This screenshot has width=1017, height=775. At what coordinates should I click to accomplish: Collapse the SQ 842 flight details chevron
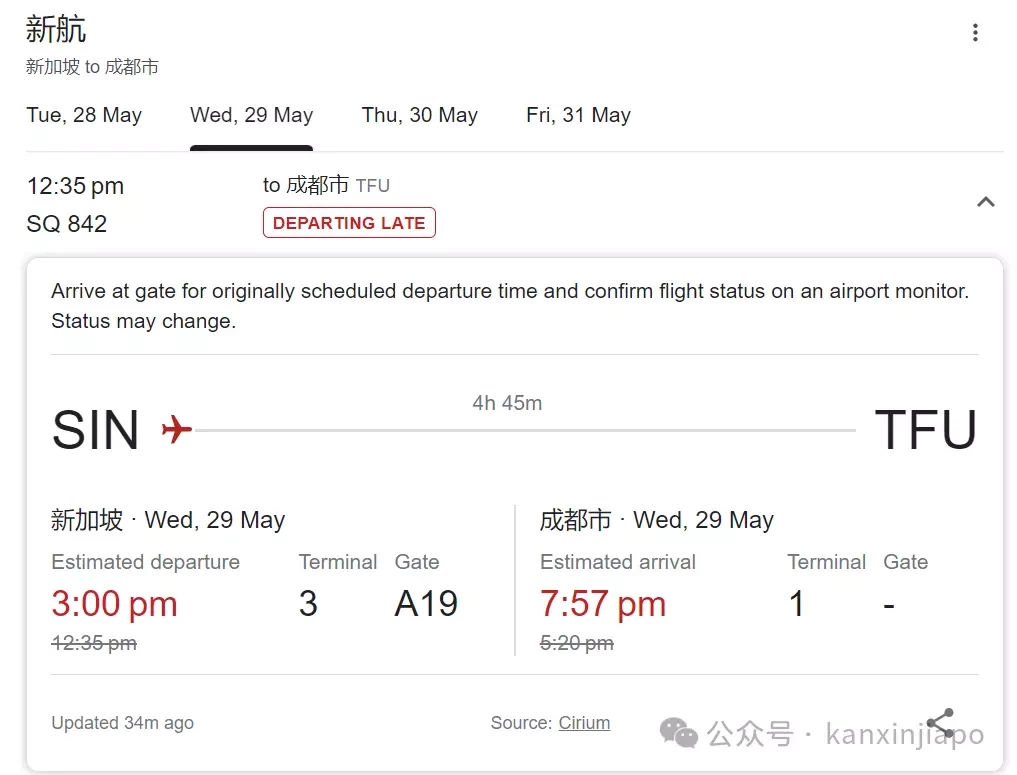tap(986, 202)
